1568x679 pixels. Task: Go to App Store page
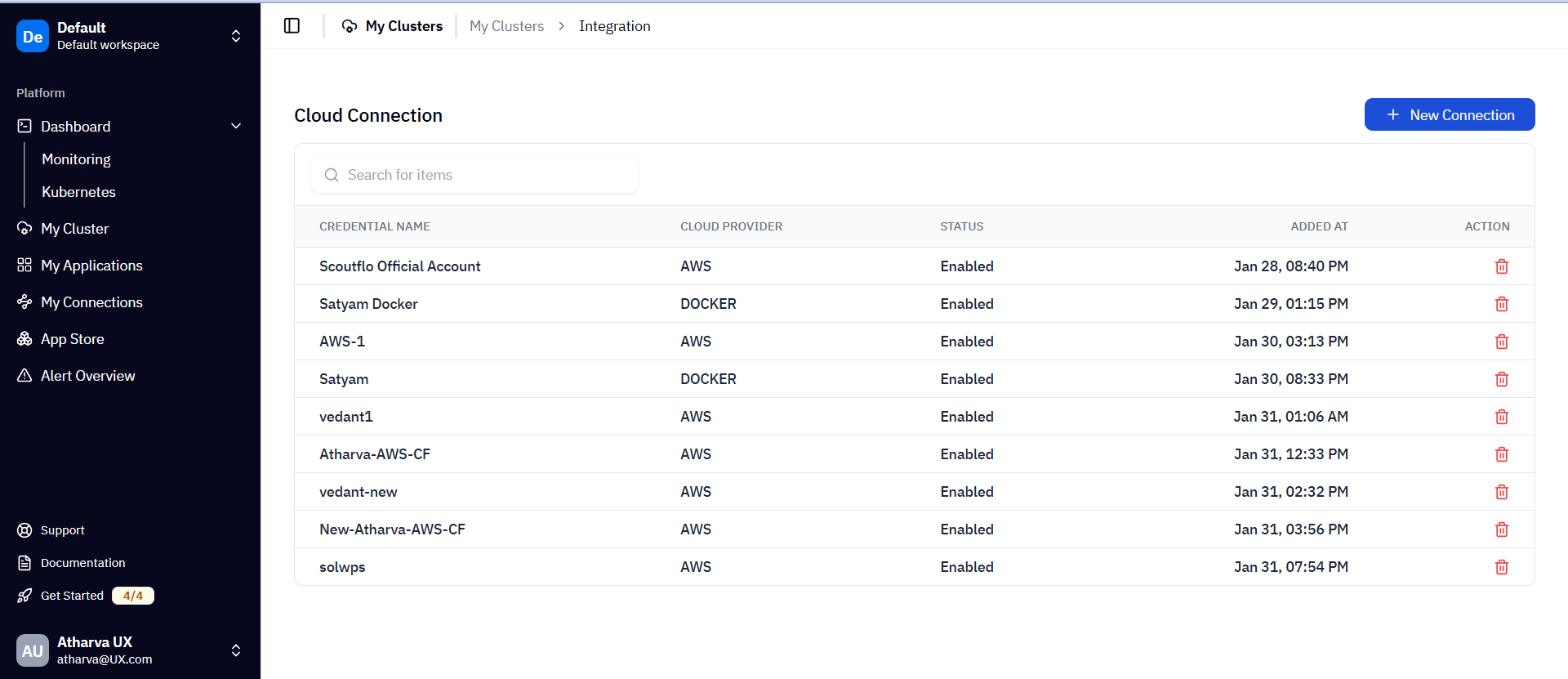tap(72, 339)
